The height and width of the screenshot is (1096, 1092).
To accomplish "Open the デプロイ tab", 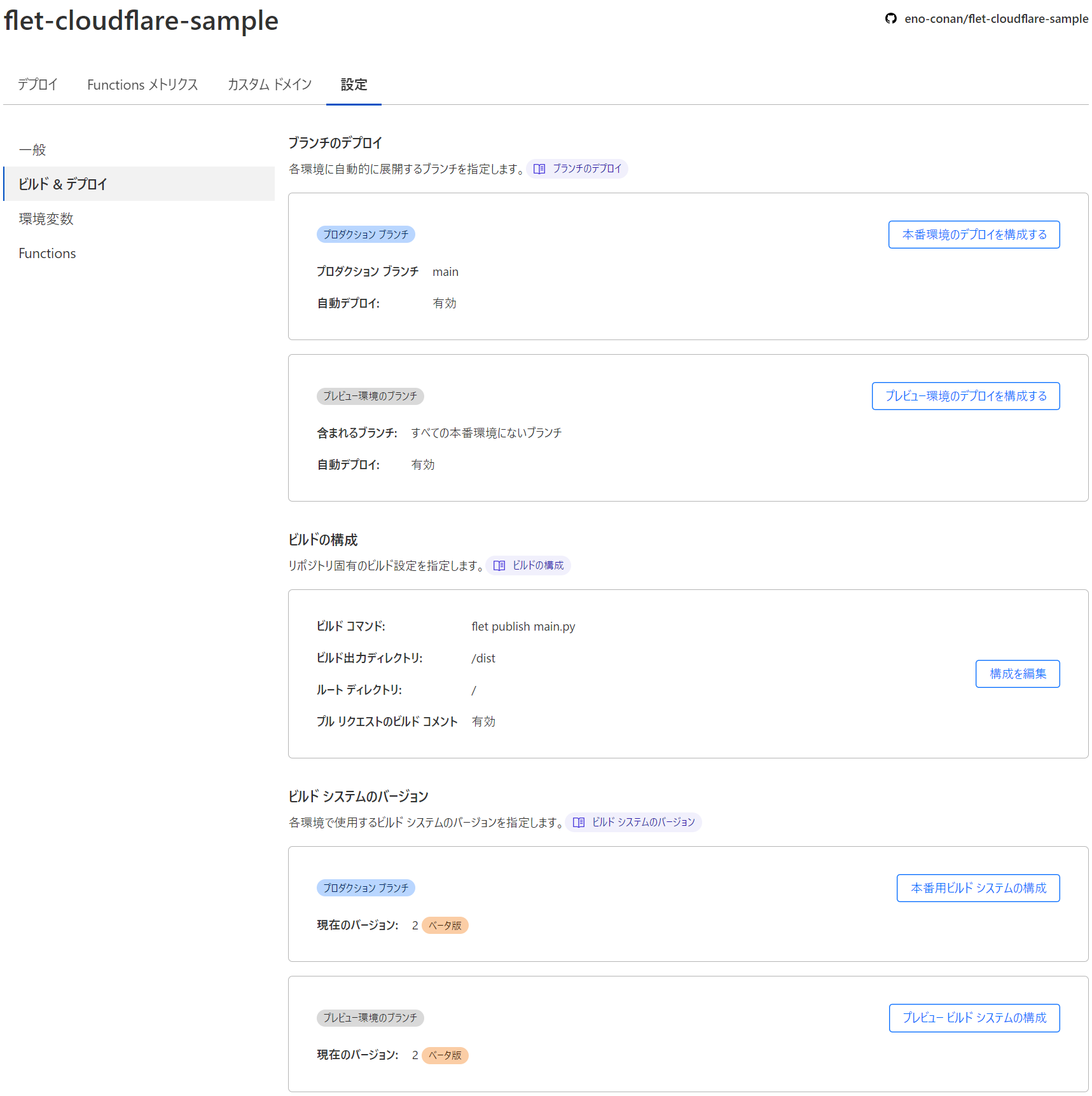I will (38, 85).
